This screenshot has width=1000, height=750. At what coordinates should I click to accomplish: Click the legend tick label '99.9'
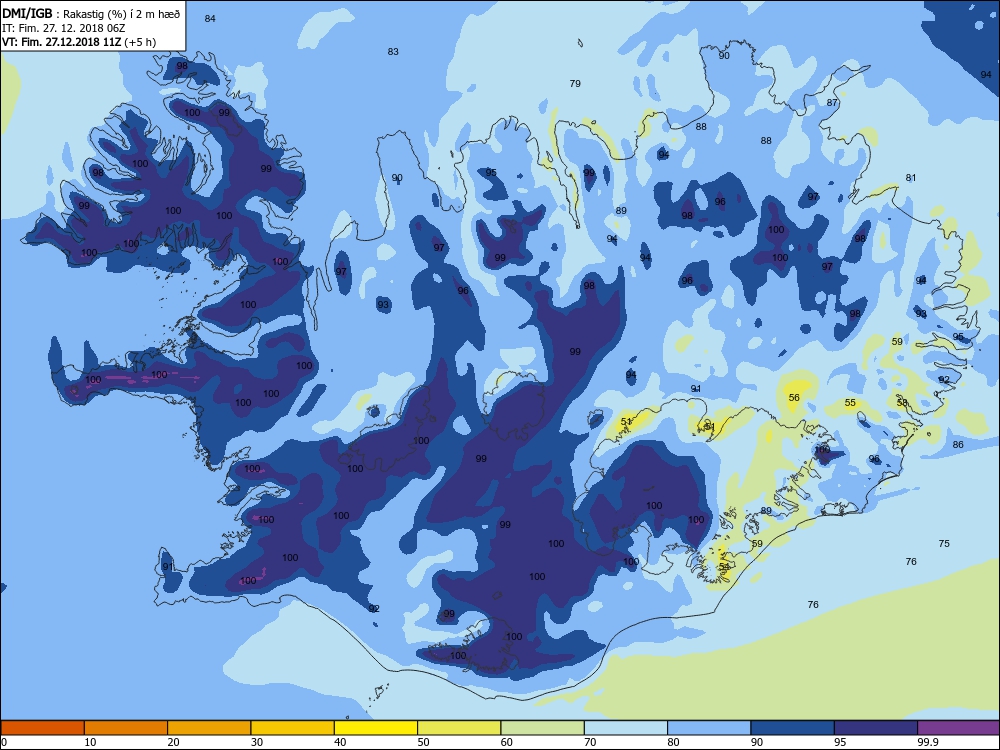(x=927, y=742)
